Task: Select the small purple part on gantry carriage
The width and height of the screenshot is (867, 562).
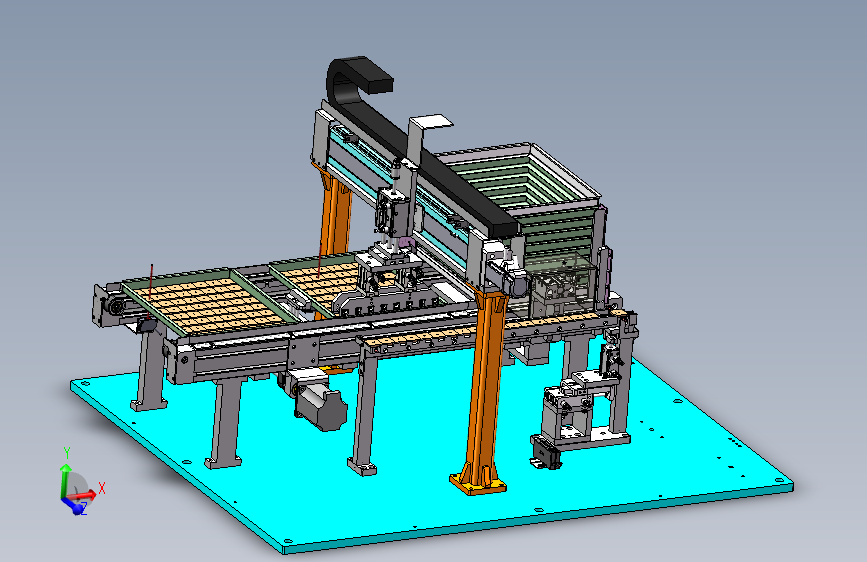Action: (406, 243)
